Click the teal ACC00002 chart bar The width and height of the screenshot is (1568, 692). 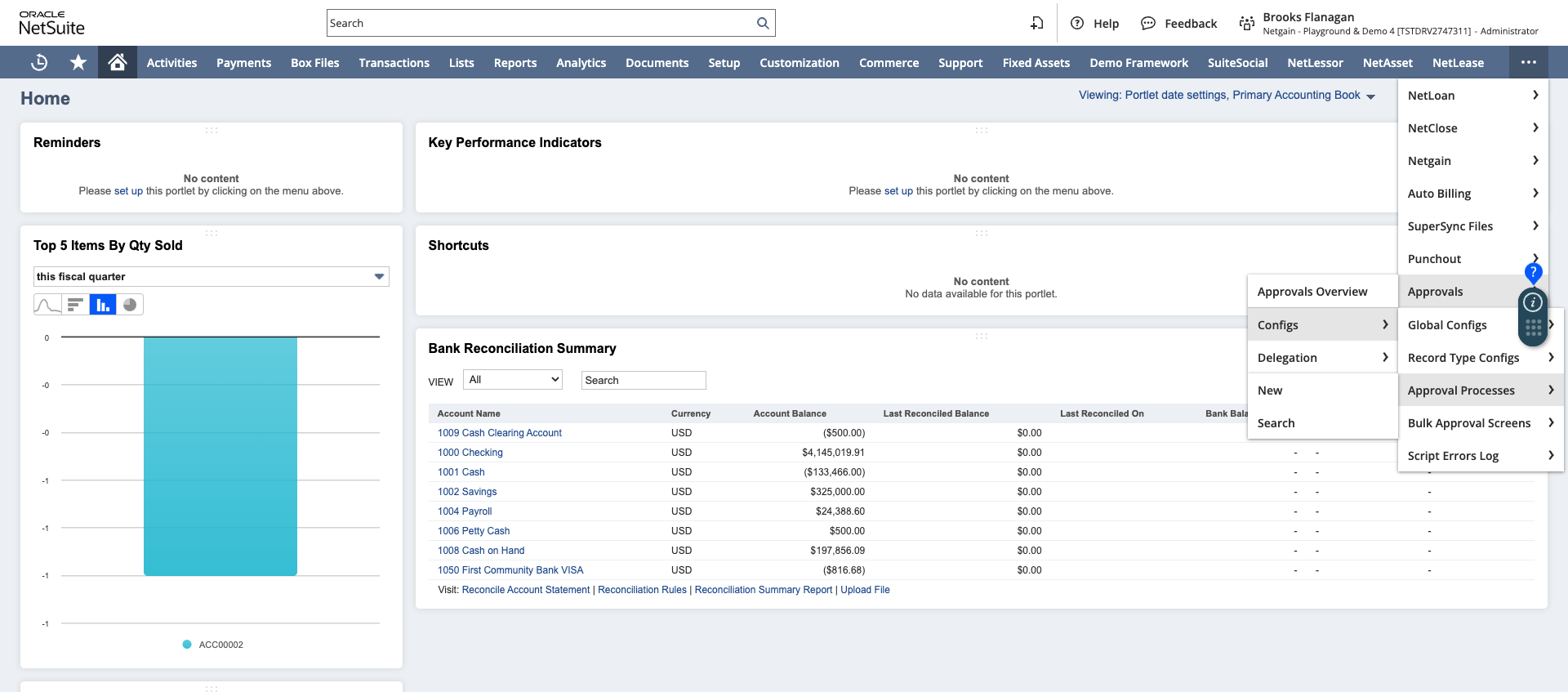click(x=220, y=456)
